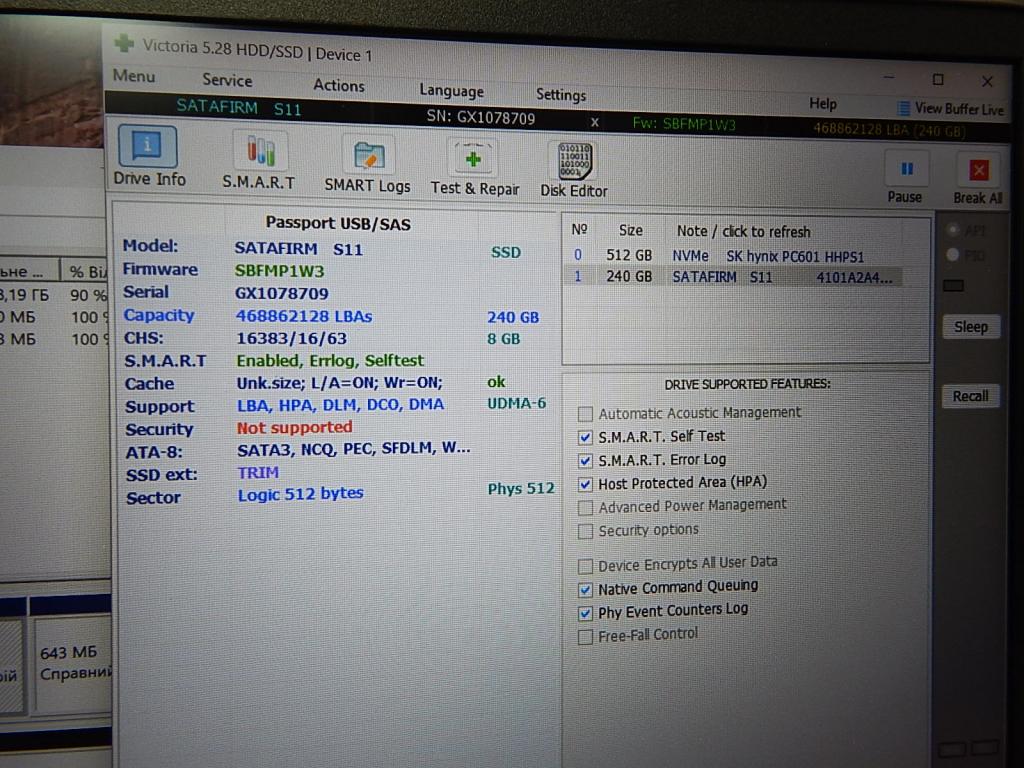Toggle Security options checkbox
Image resolution: width=1024 pixels, height=768 pixels.
(585, 532)
